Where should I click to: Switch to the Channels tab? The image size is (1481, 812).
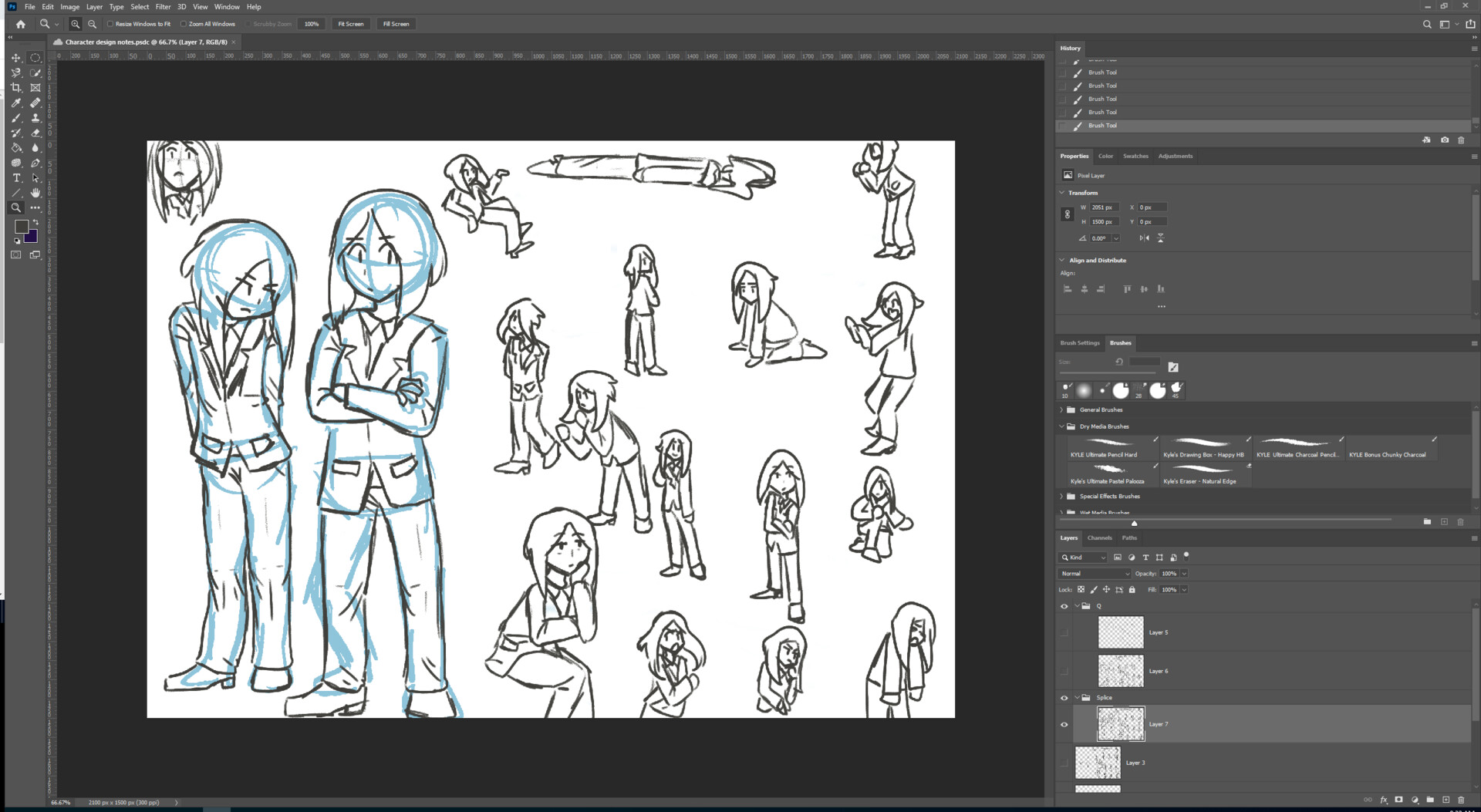(1100, 537)
